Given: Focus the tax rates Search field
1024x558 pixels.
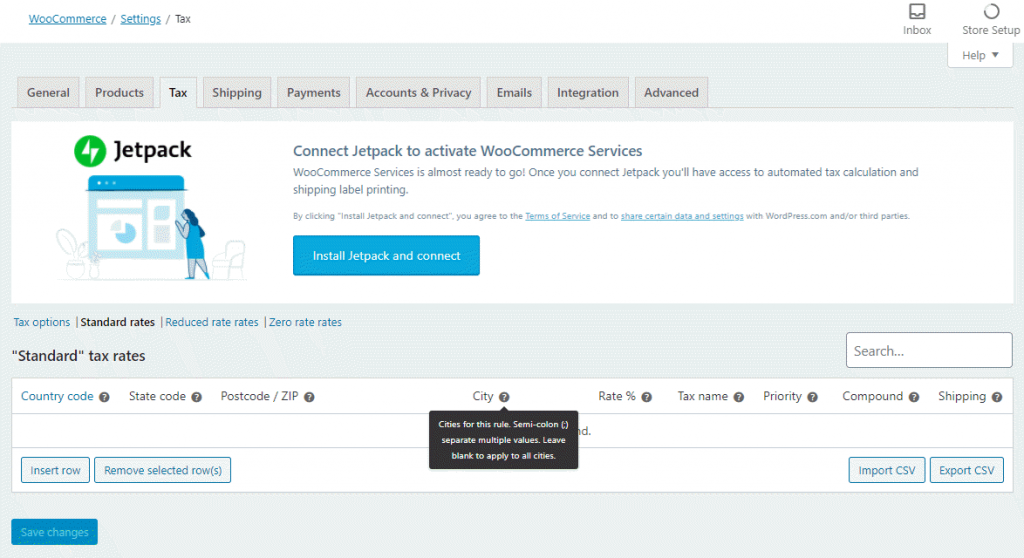Looking at the screenshot, I should tap(929, 350).
